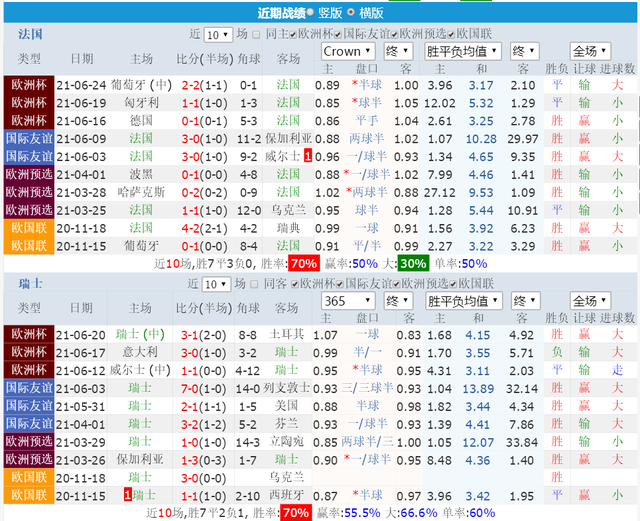Toggle 欧洲预选 checkbox in France section
Screen dimensions: 640x521
coord(394,35)
